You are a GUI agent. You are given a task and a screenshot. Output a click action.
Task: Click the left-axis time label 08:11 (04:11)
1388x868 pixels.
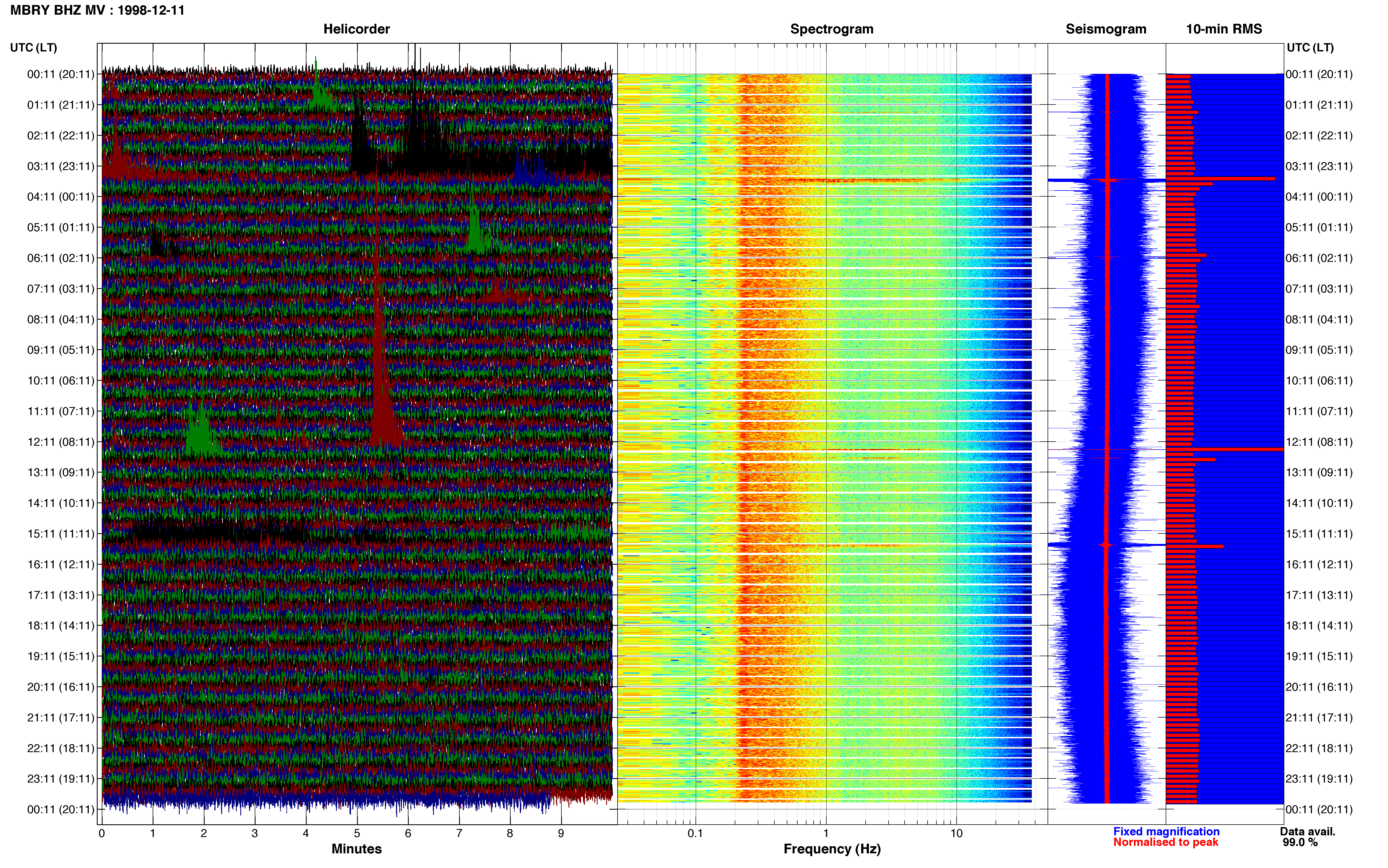(60, 319)
